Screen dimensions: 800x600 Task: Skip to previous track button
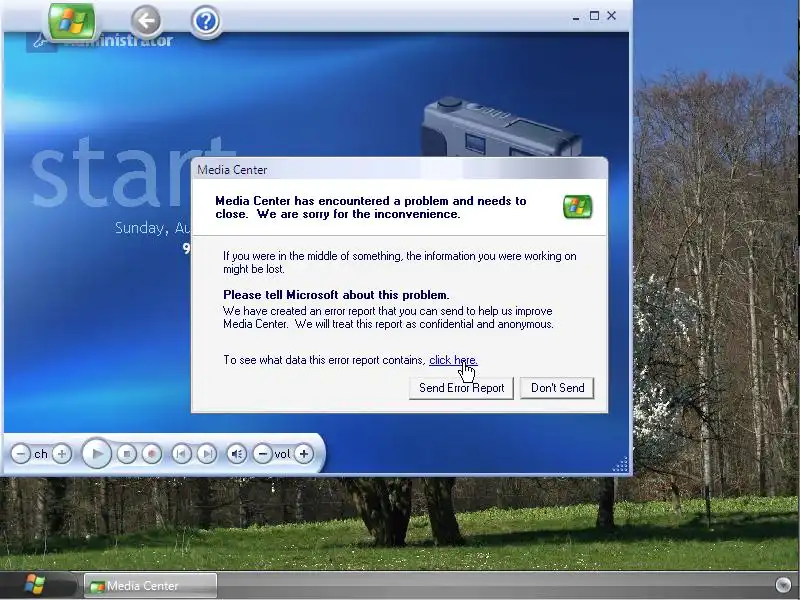point(182,454)
